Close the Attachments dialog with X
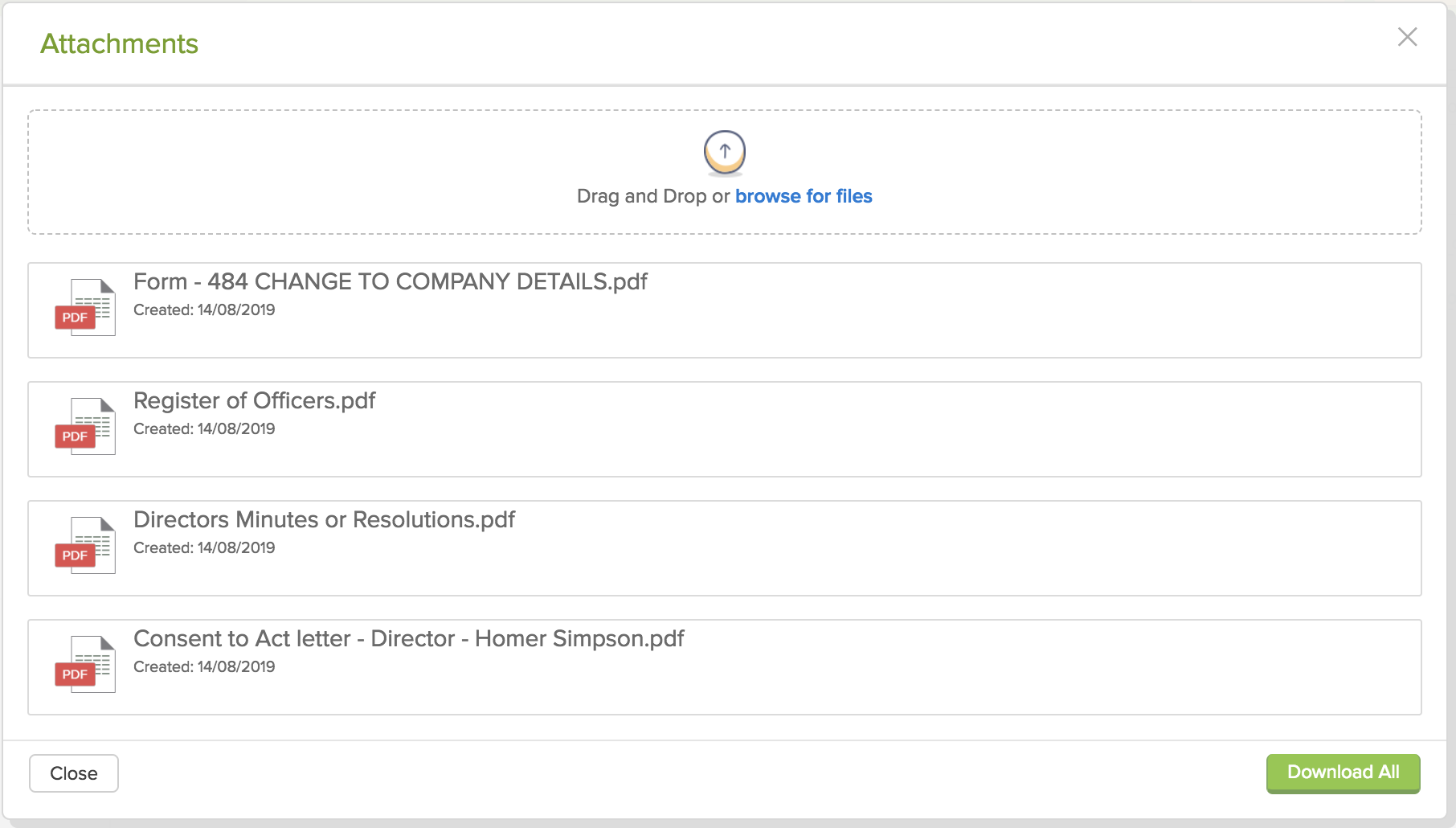The image size is (1456, 828). point(1407,37)
